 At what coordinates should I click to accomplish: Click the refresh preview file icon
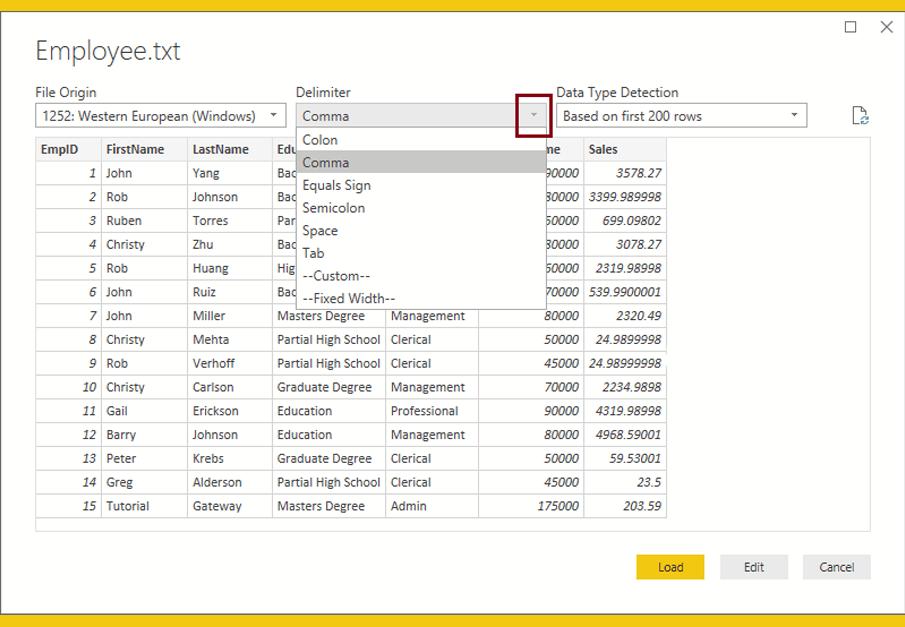pyautogui.click(x=859, y=116)
